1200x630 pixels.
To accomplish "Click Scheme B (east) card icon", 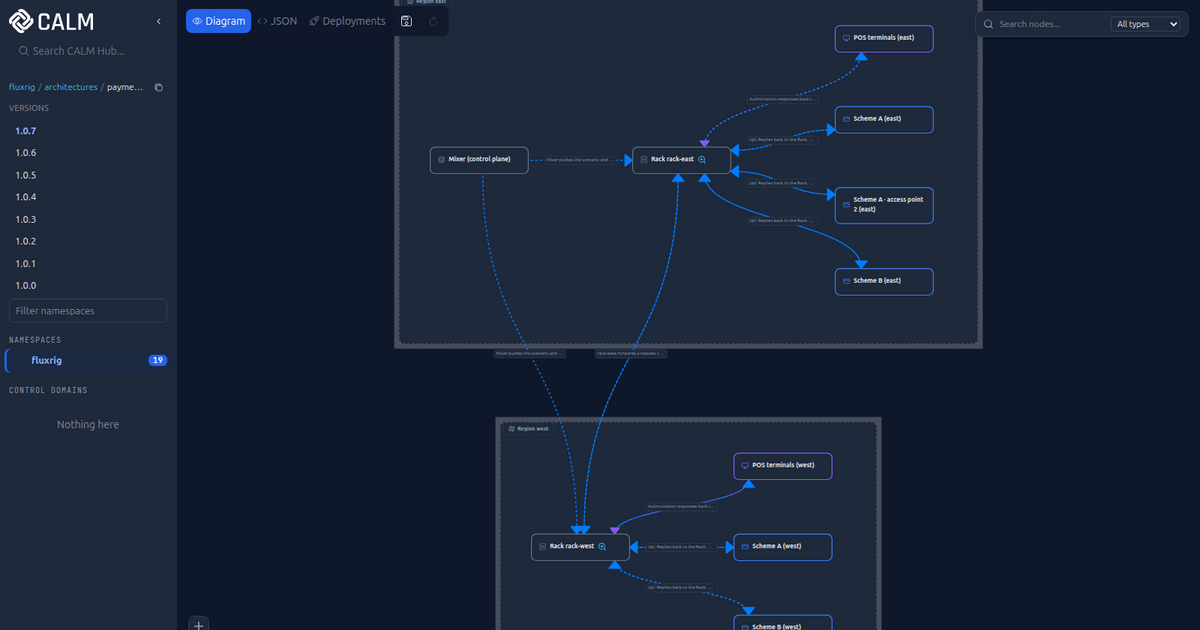I will click(846, 281).
